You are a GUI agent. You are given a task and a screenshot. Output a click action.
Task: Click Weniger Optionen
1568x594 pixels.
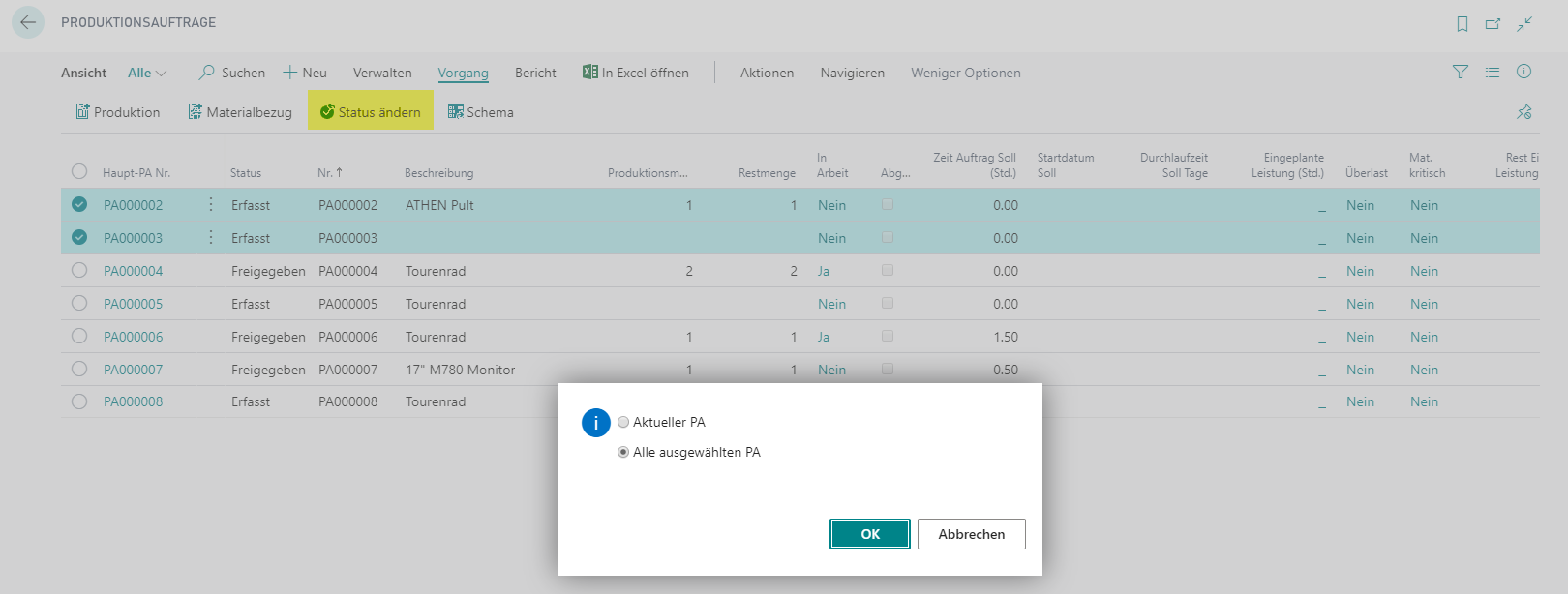[966, 73]
